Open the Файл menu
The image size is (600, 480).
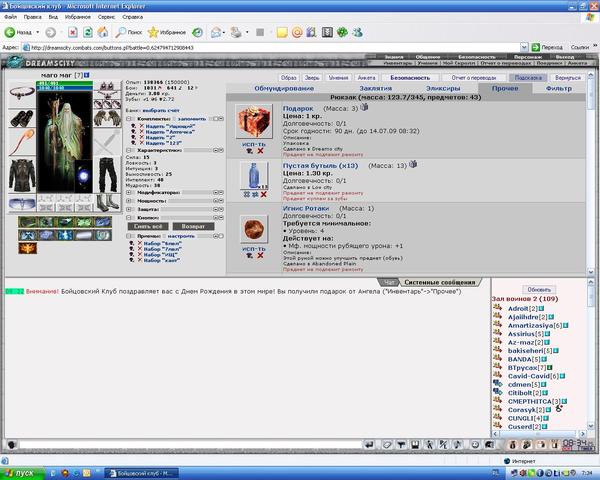(x=10, y=17)
